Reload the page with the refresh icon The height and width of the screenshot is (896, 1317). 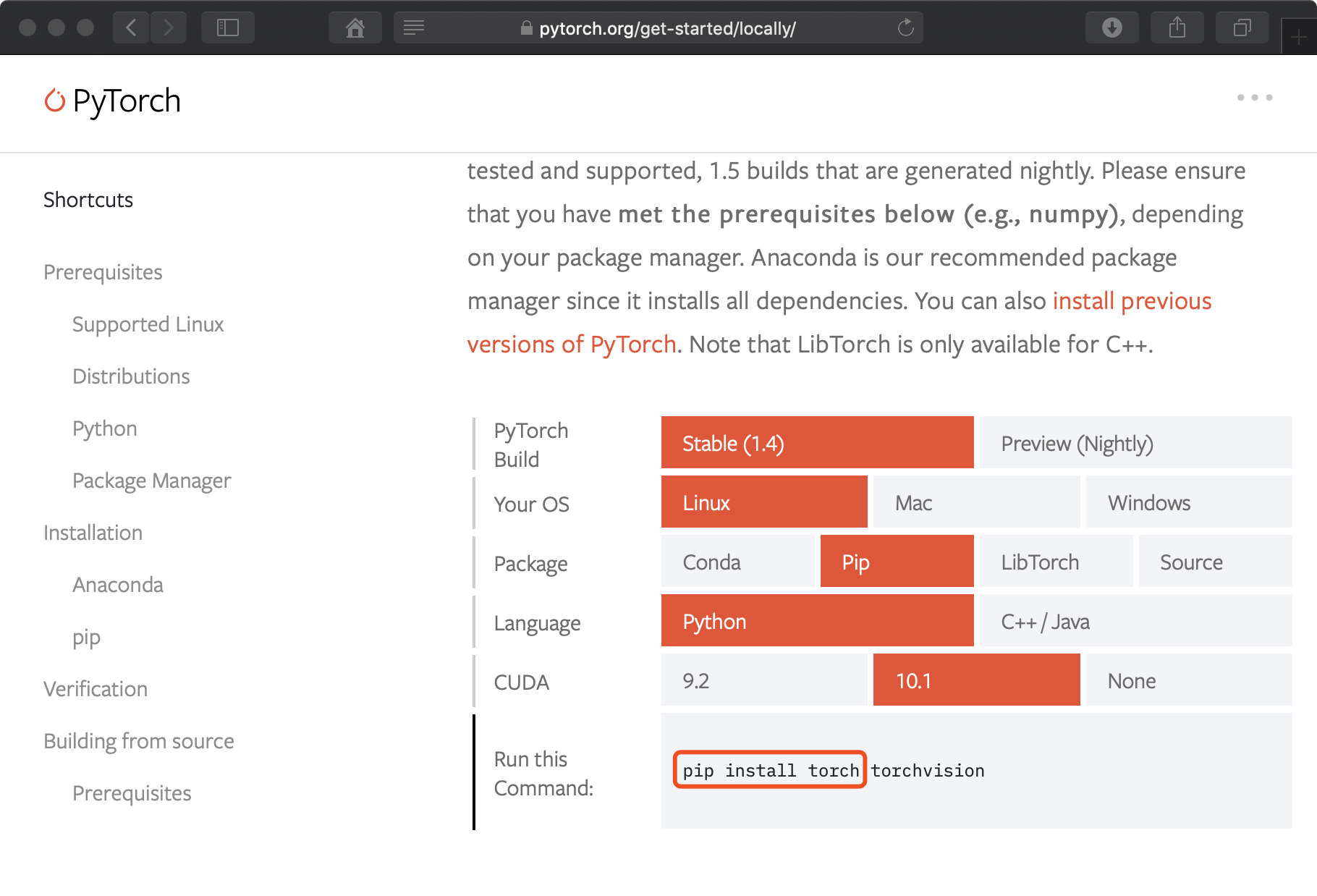(x=906, y=28)
